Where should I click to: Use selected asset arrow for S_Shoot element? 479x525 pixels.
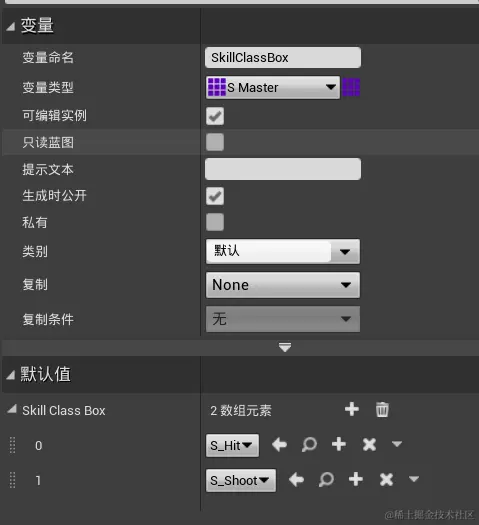click(x=296, y=479)
